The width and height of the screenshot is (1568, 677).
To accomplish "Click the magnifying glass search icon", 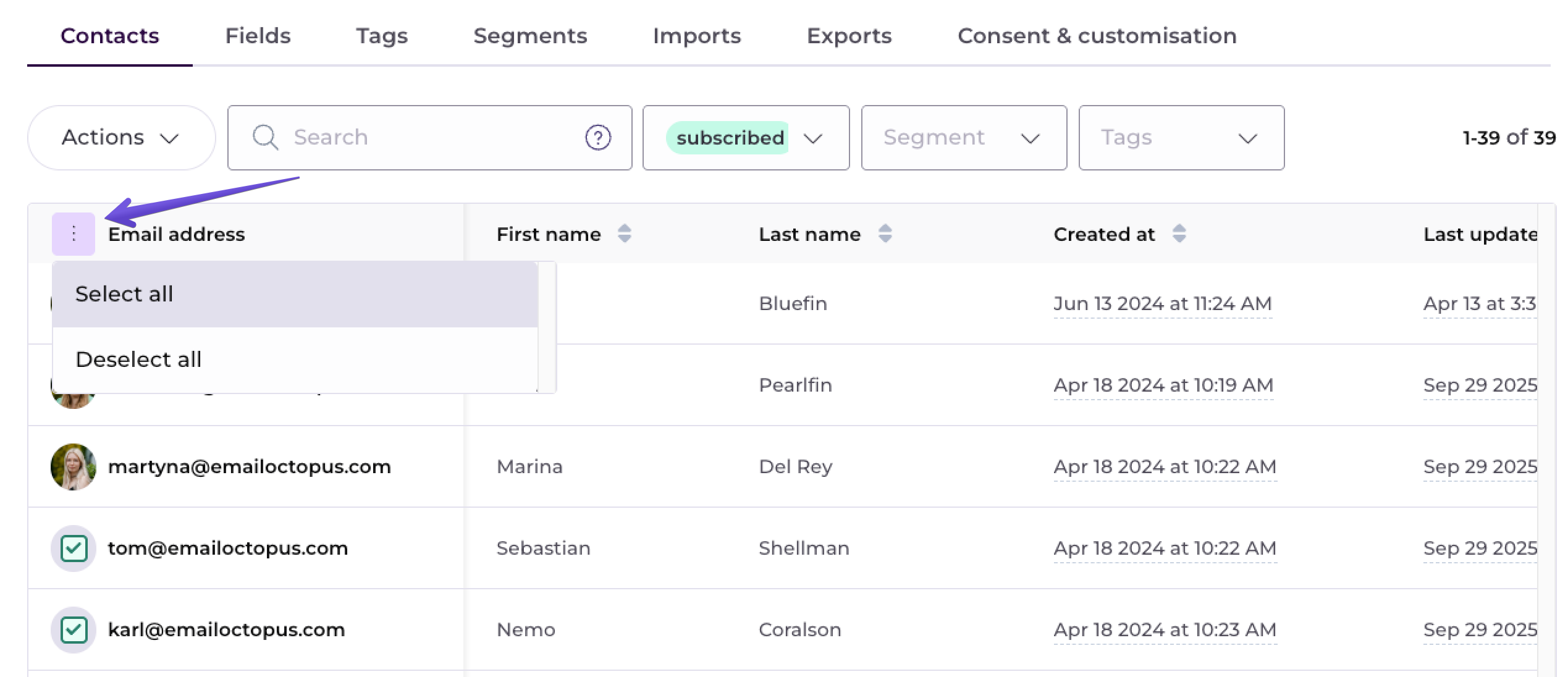I will 265,137.
